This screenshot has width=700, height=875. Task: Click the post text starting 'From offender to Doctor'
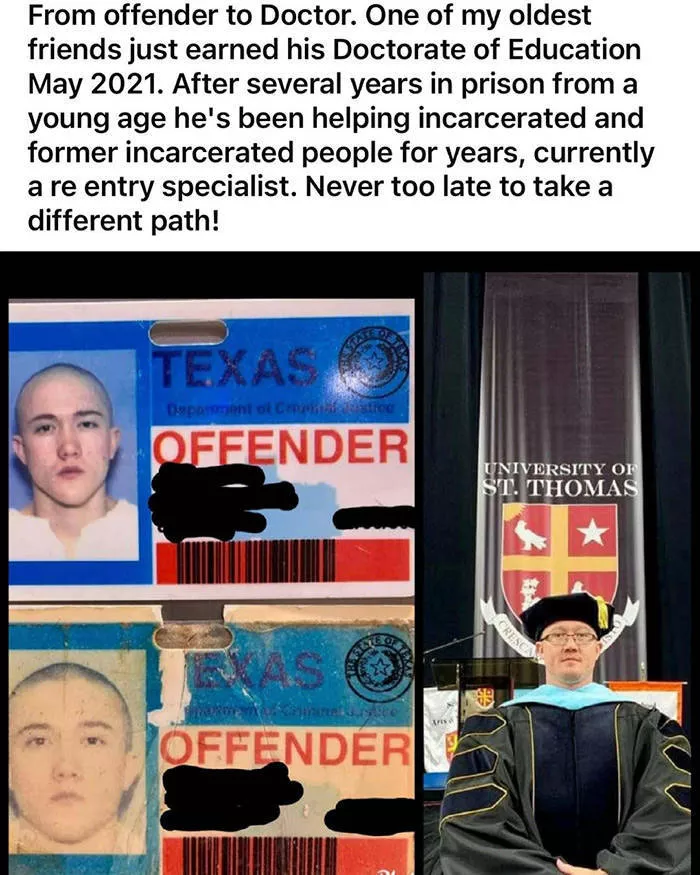341,117
